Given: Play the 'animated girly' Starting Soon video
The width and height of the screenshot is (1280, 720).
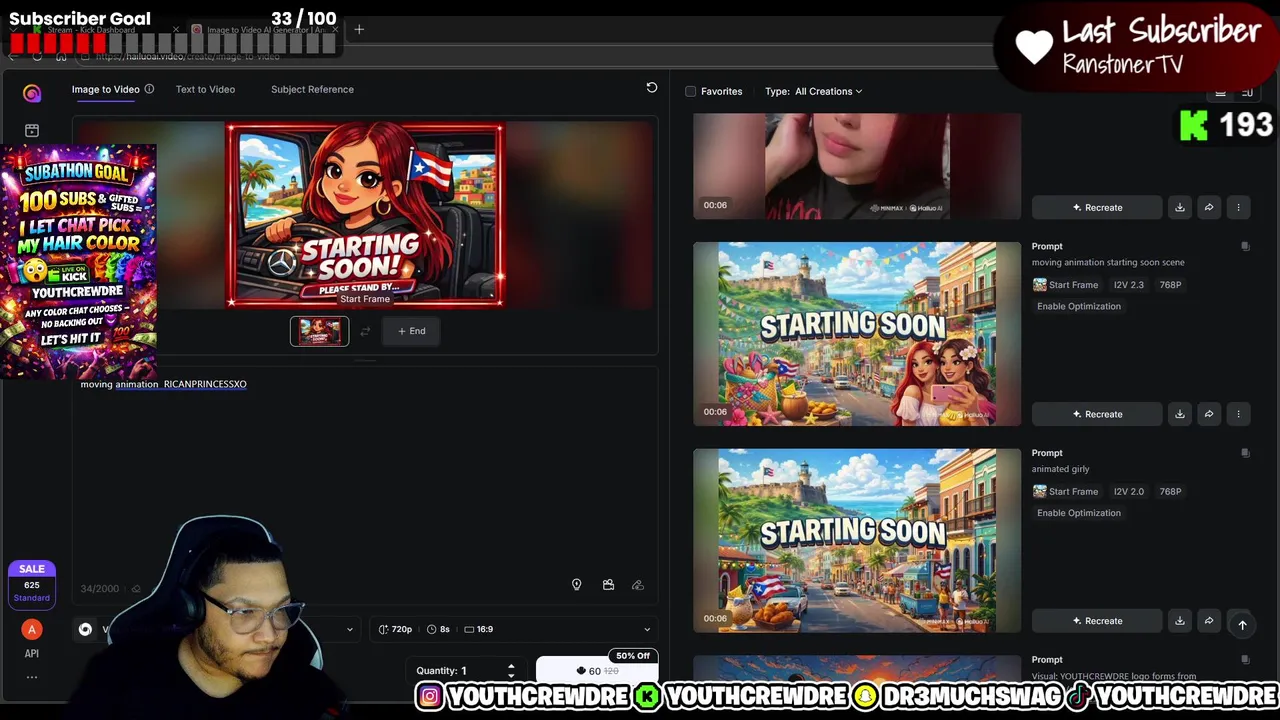Looking at the screenshot, I should [857, 540].
